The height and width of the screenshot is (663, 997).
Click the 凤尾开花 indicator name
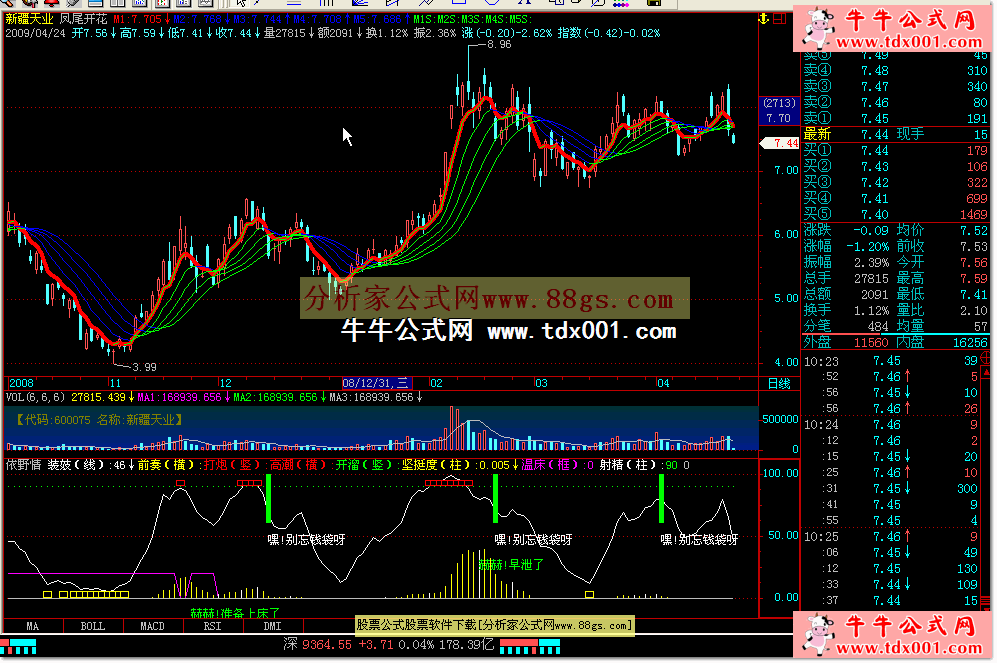pos(83,19)
